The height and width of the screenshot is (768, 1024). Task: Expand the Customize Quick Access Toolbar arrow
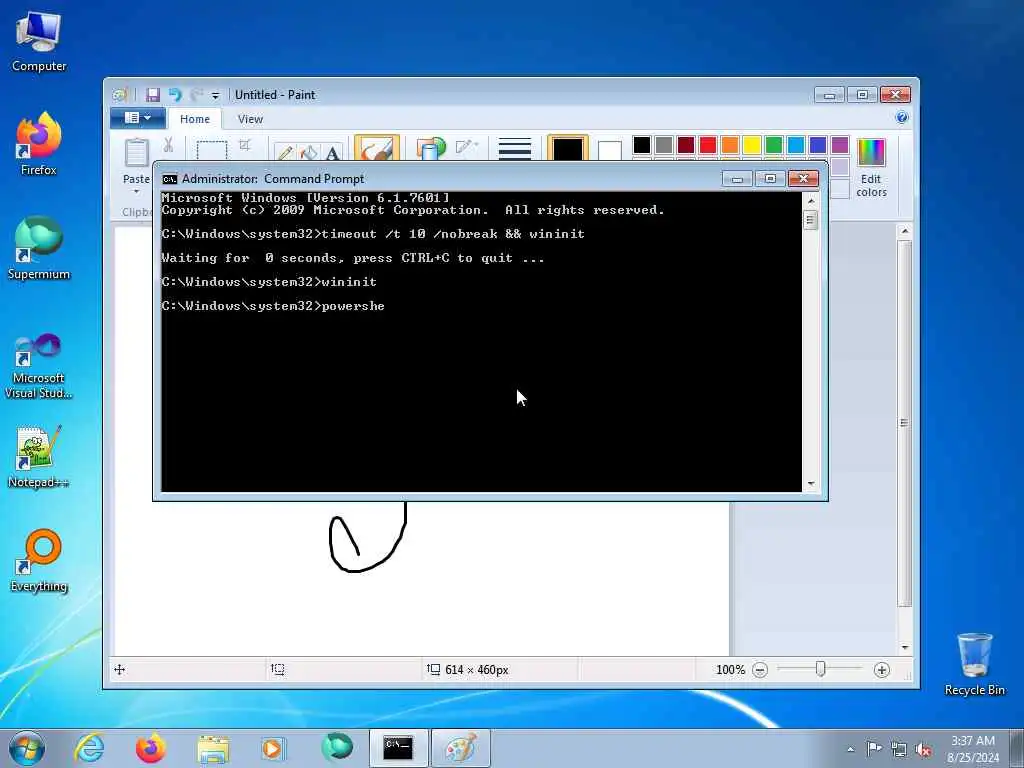[215, 95]
